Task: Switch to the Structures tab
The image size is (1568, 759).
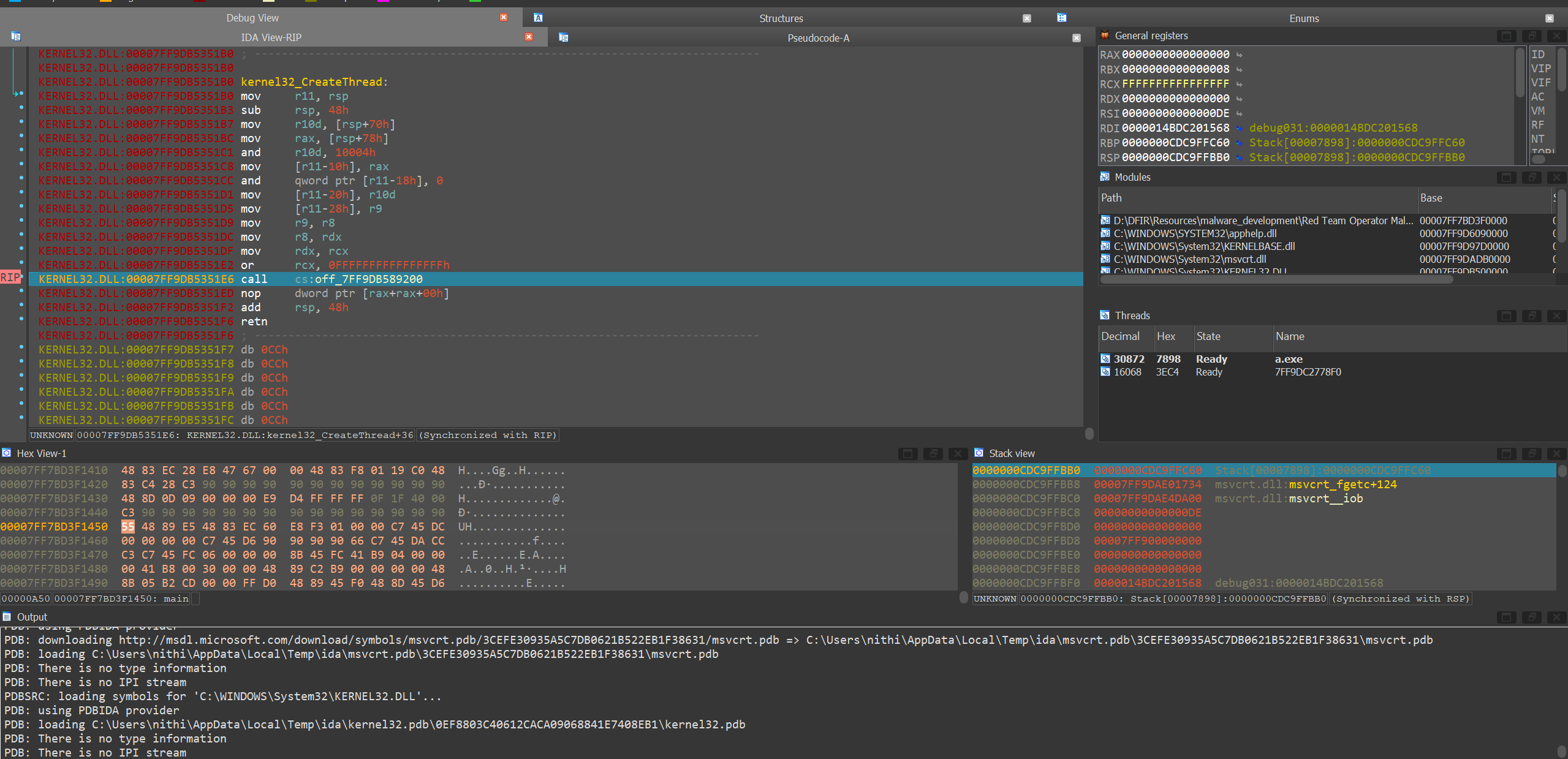Action: click(x=781, y=18)
